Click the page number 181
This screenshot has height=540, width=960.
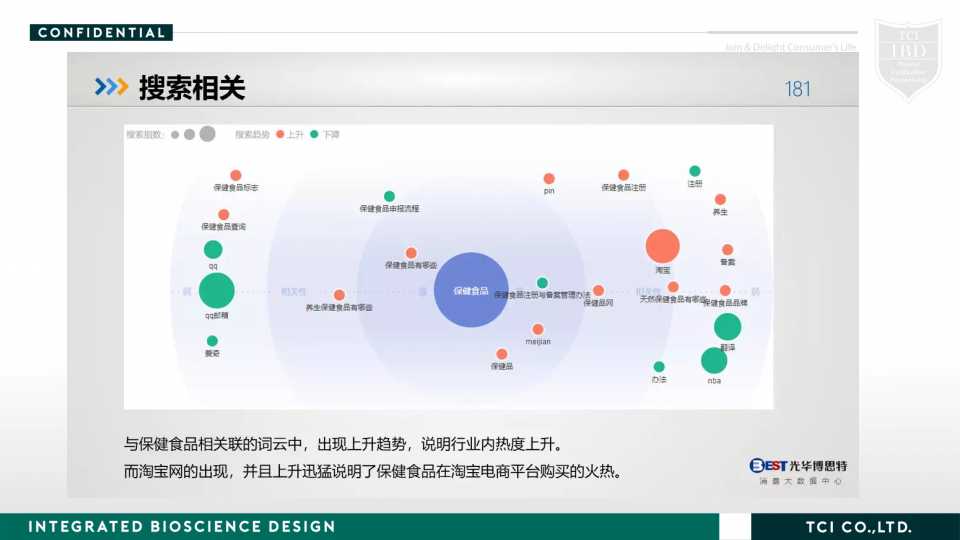(x=798, y=89)
